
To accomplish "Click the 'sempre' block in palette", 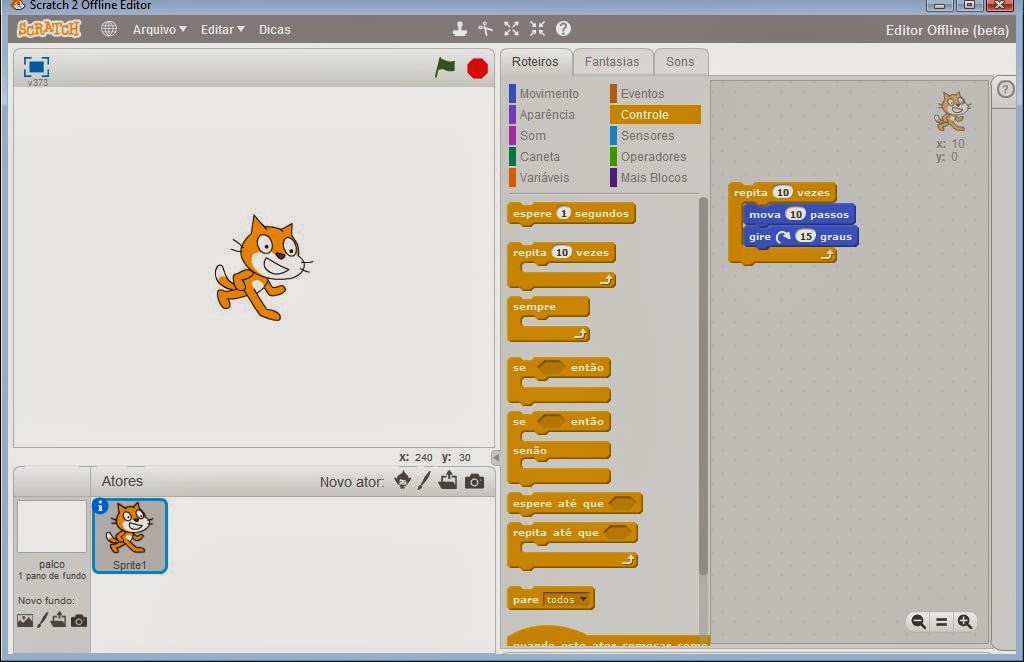I will (548, 319).
